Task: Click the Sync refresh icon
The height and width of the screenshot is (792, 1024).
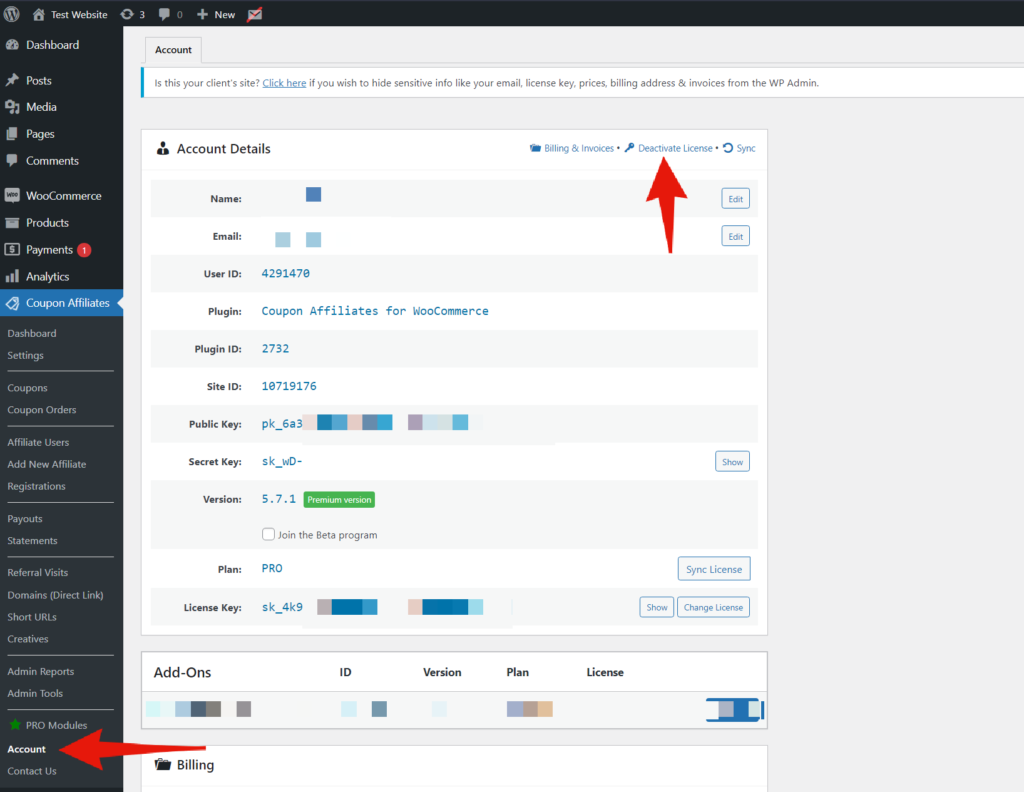Action: tap(728, 148)
